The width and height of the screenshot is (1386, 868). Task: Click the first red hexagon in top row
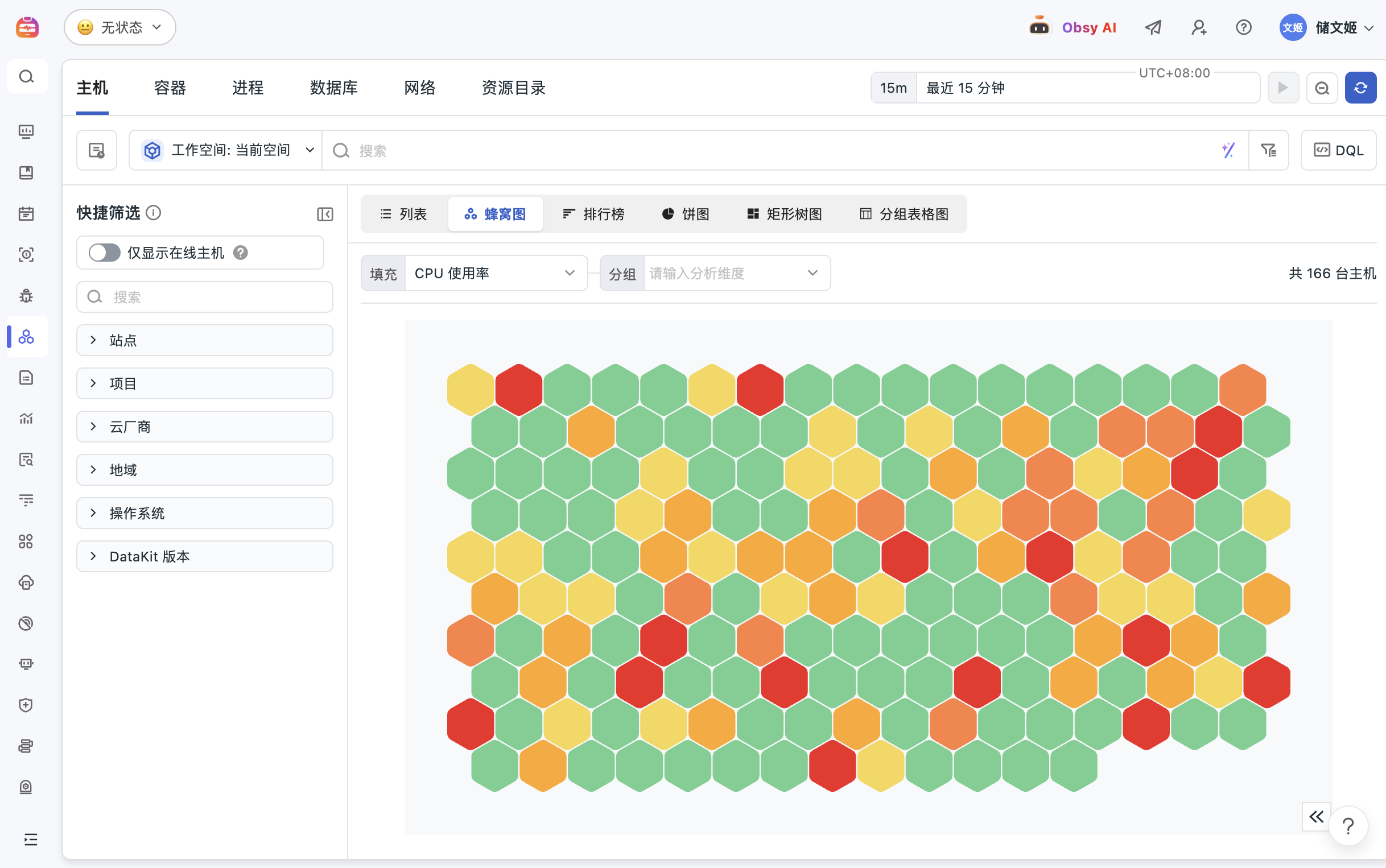[518, 390]
